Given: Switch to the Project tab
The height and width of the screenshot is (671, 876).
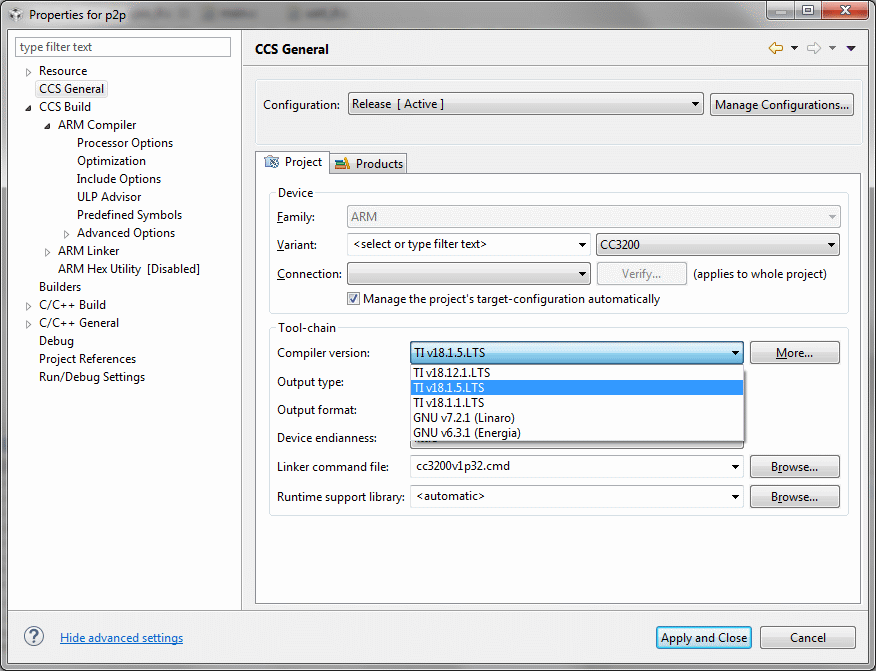Looking at the screenshot, I should point(293,162).
